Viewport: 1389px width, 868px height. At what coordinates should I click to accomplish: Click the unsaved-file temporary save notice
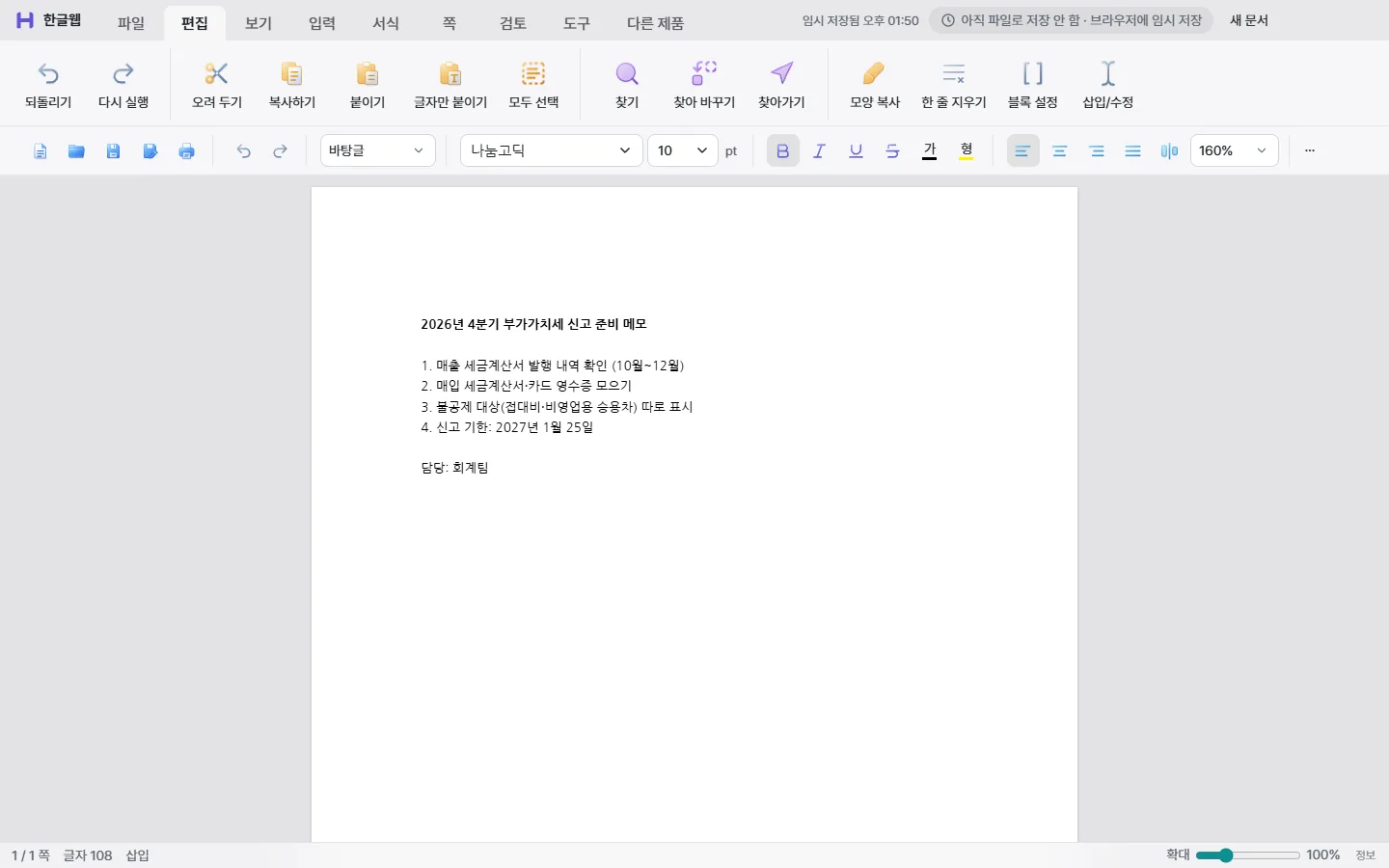(x=1071, y=20)
